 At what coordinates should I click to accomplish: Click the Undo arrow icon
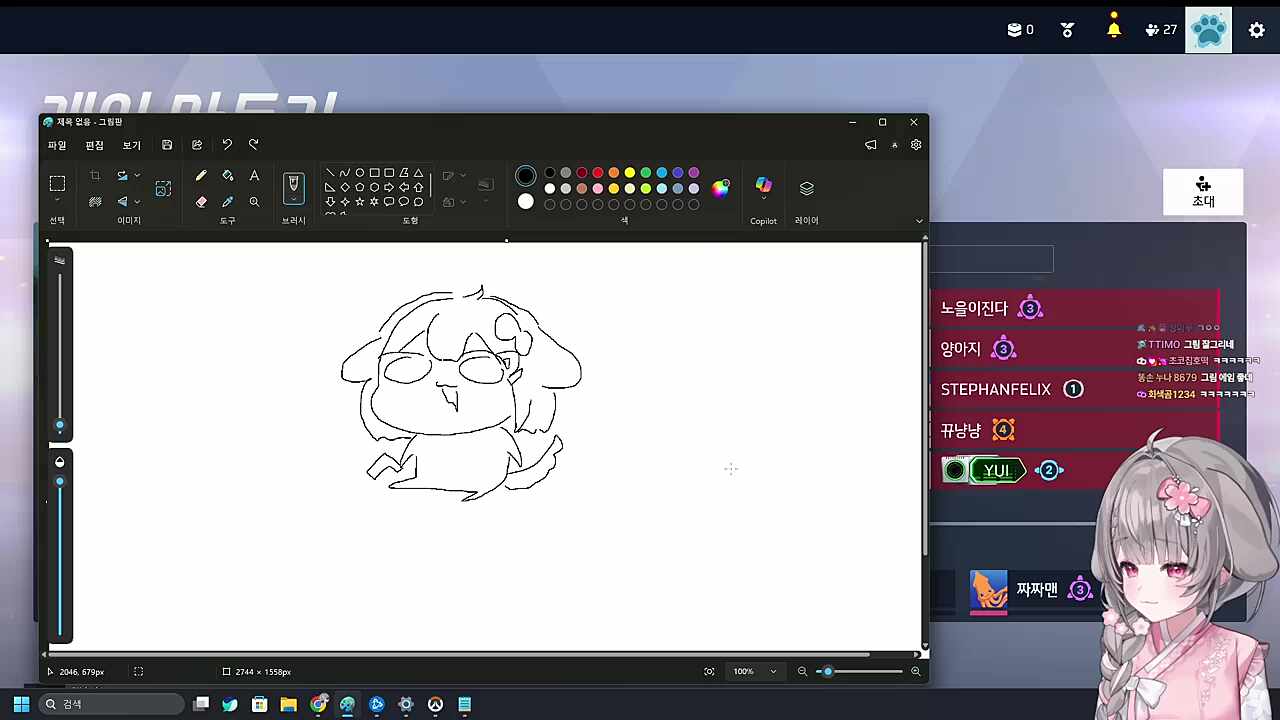(x=227, y=144)
